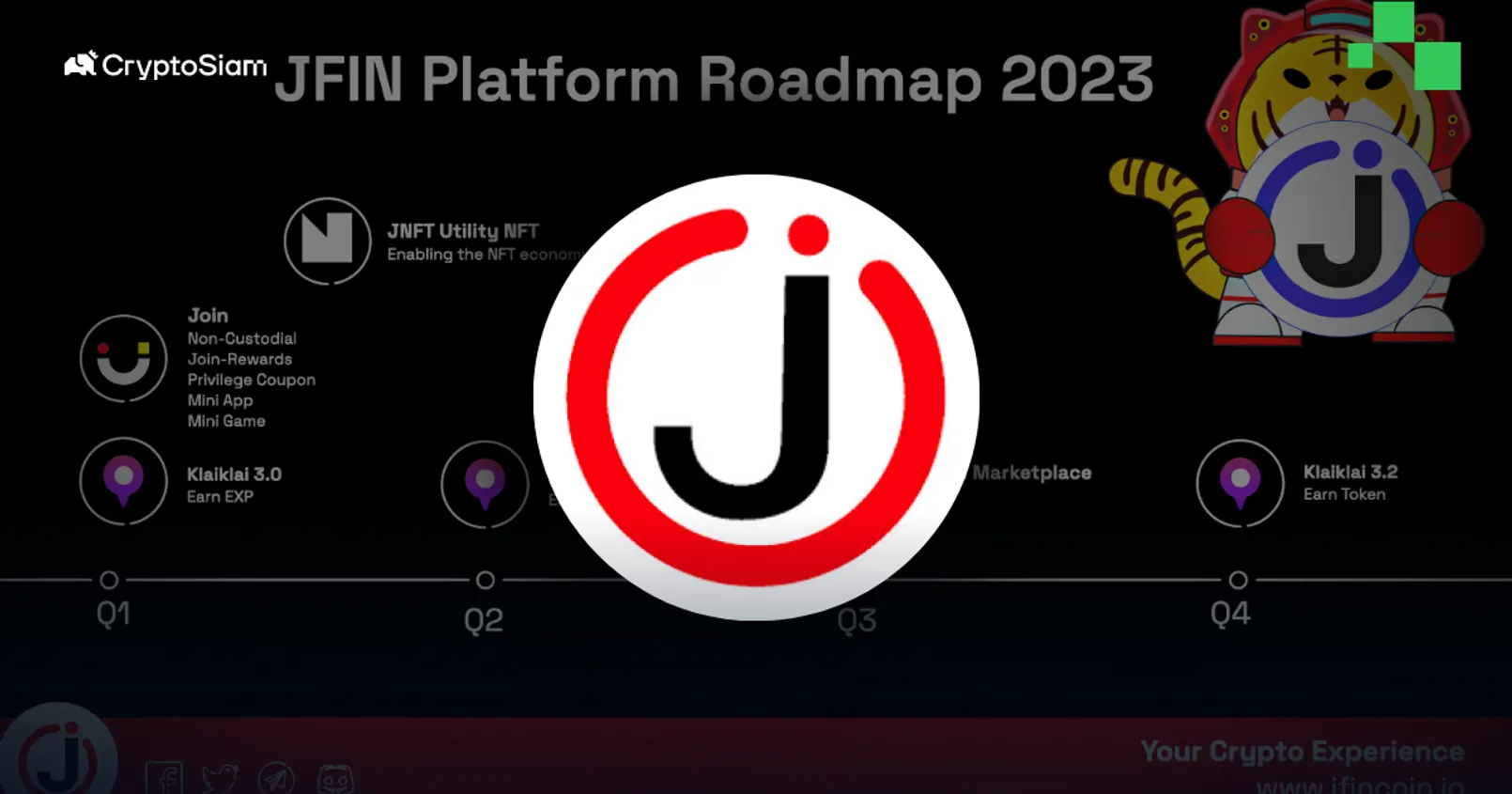Click the 'Klaiklai 3.0' label
This screenshot has width=1512, height=794.
pyautogui.click(x=234, y=475)
